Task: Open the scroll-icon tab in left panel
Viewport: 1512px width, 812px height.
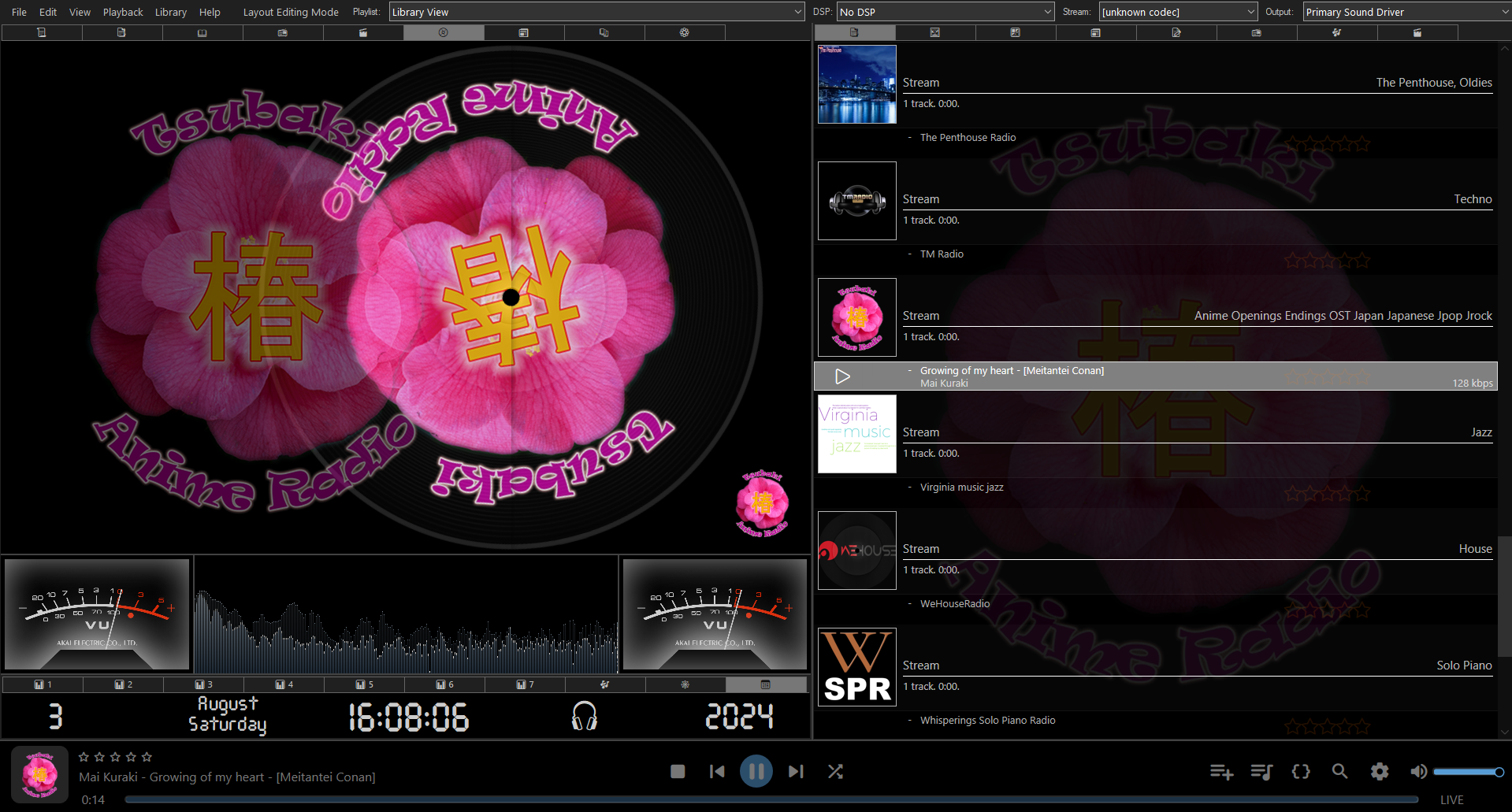Action: point(42,32)
